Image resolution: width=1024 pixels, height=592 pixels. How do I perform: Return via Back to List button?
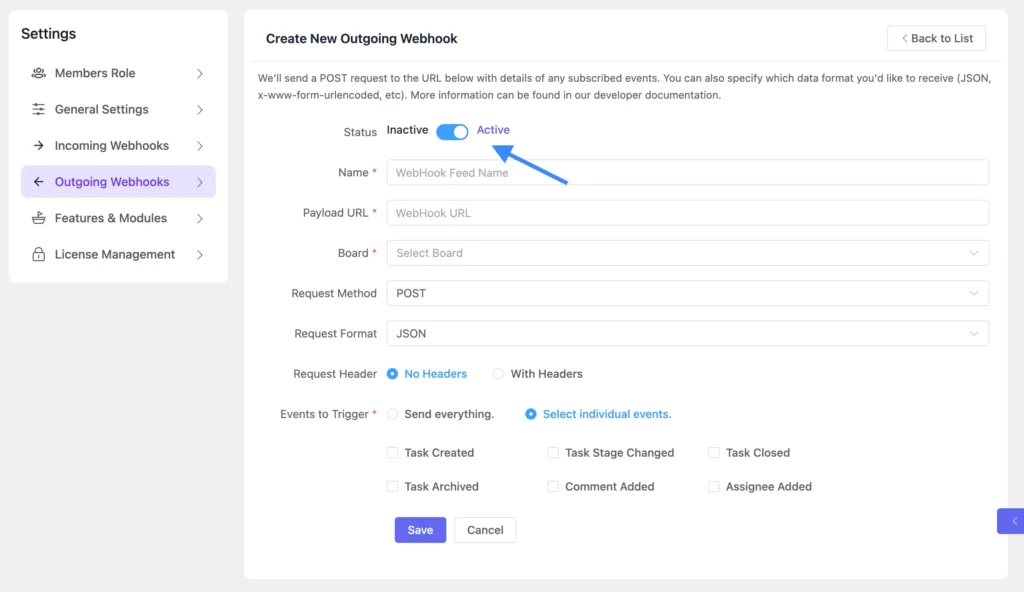pyautogui.click(x=936, y=38)
